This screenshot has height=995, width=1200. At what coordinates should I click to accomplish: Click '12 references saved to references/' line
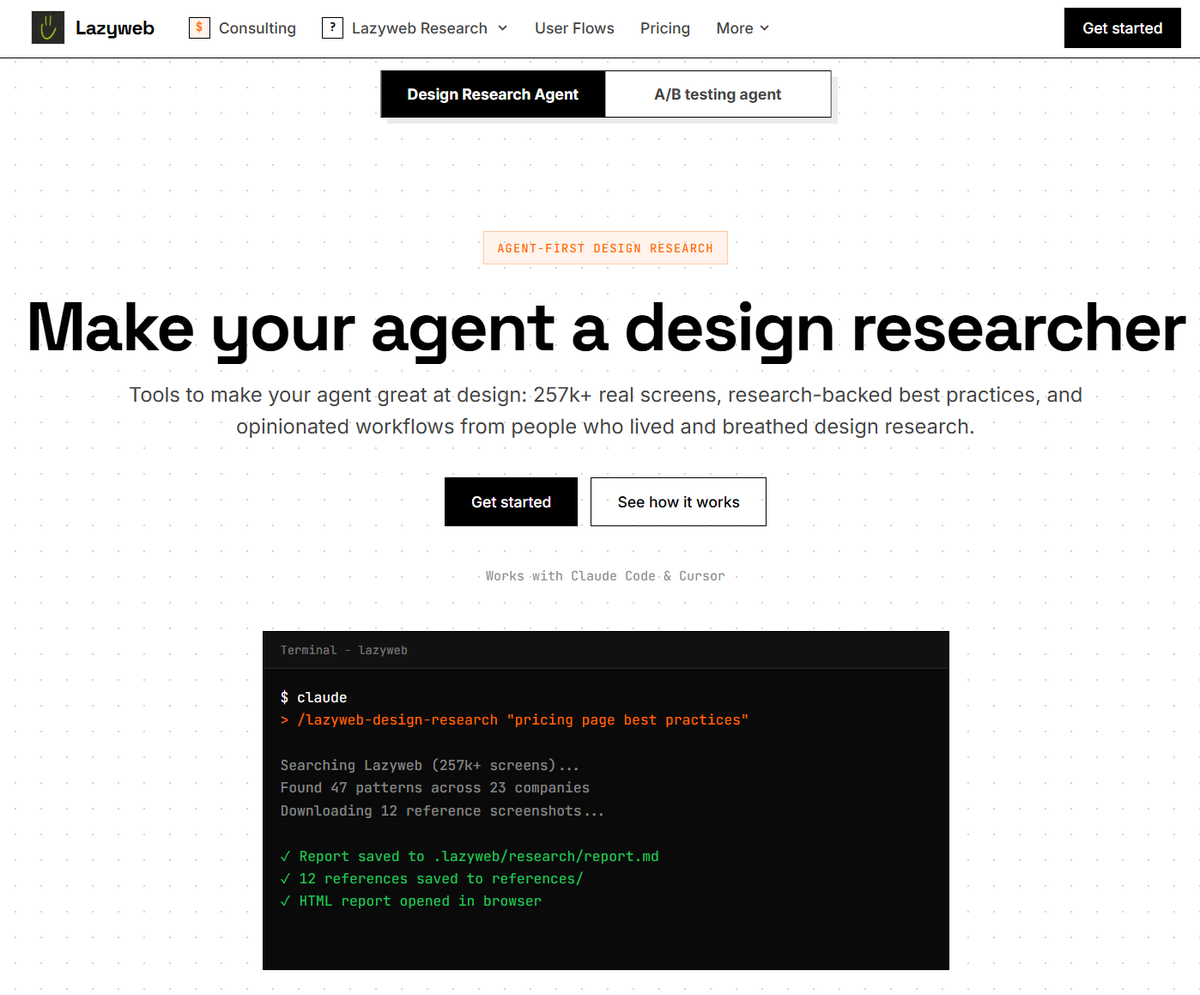(x=432, y=879)
